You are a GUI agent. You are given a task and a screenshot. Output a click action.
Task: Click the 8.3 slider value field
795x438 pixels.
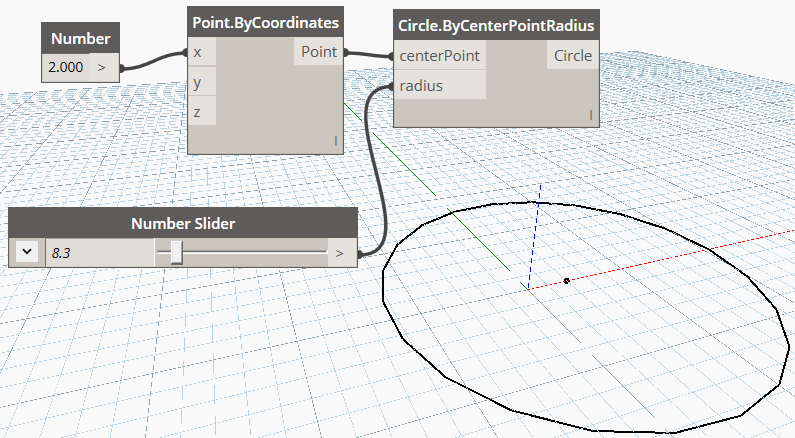pos(100,252)
